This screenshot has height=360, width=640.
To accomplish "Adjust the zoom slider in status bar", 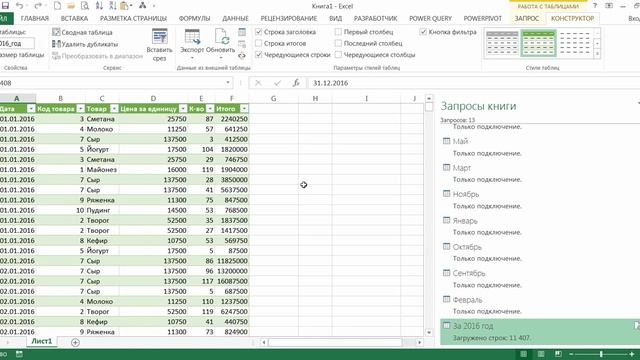I will 601,354.
